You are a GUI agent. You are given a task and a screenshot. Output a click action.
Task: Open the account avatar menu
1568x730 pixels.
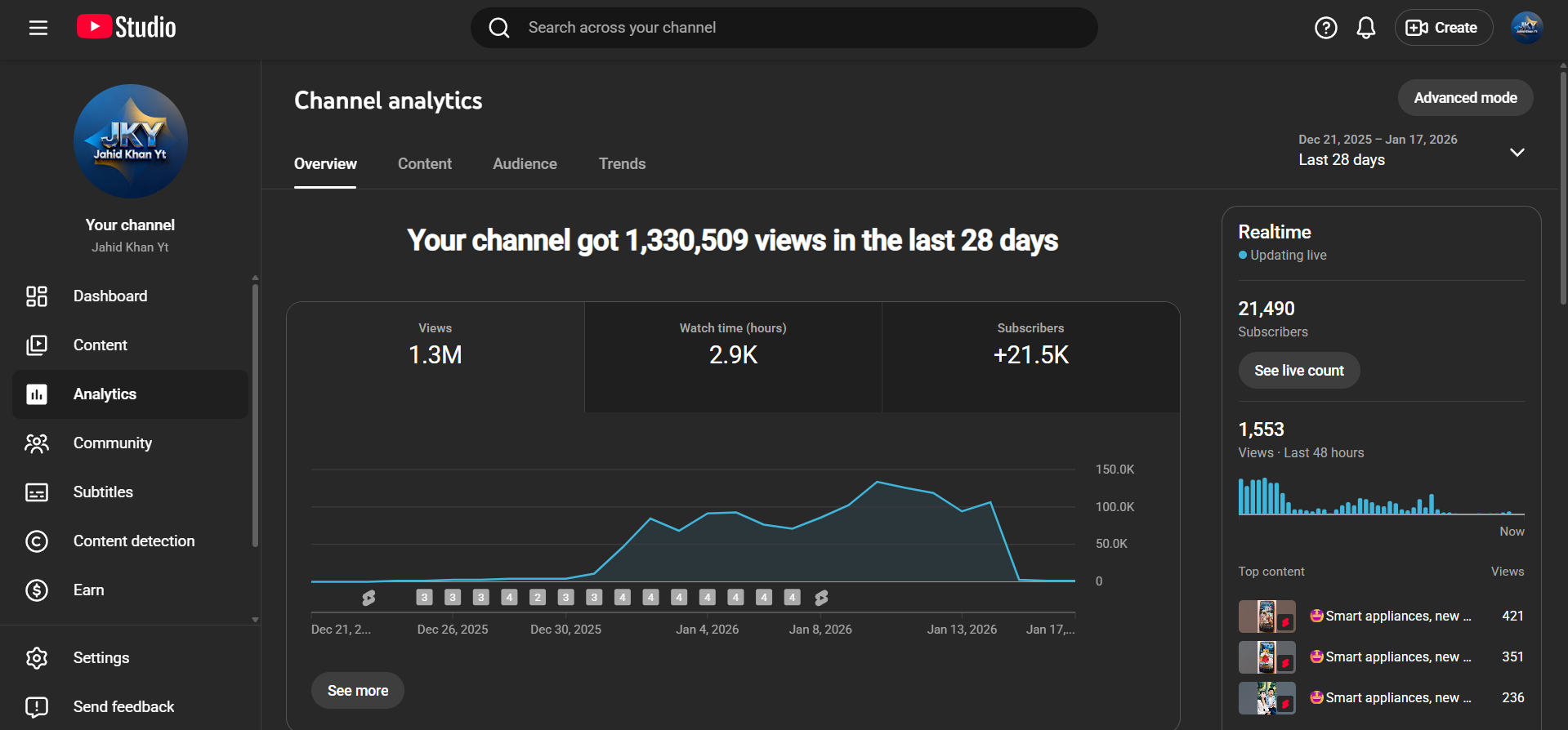1526,28
